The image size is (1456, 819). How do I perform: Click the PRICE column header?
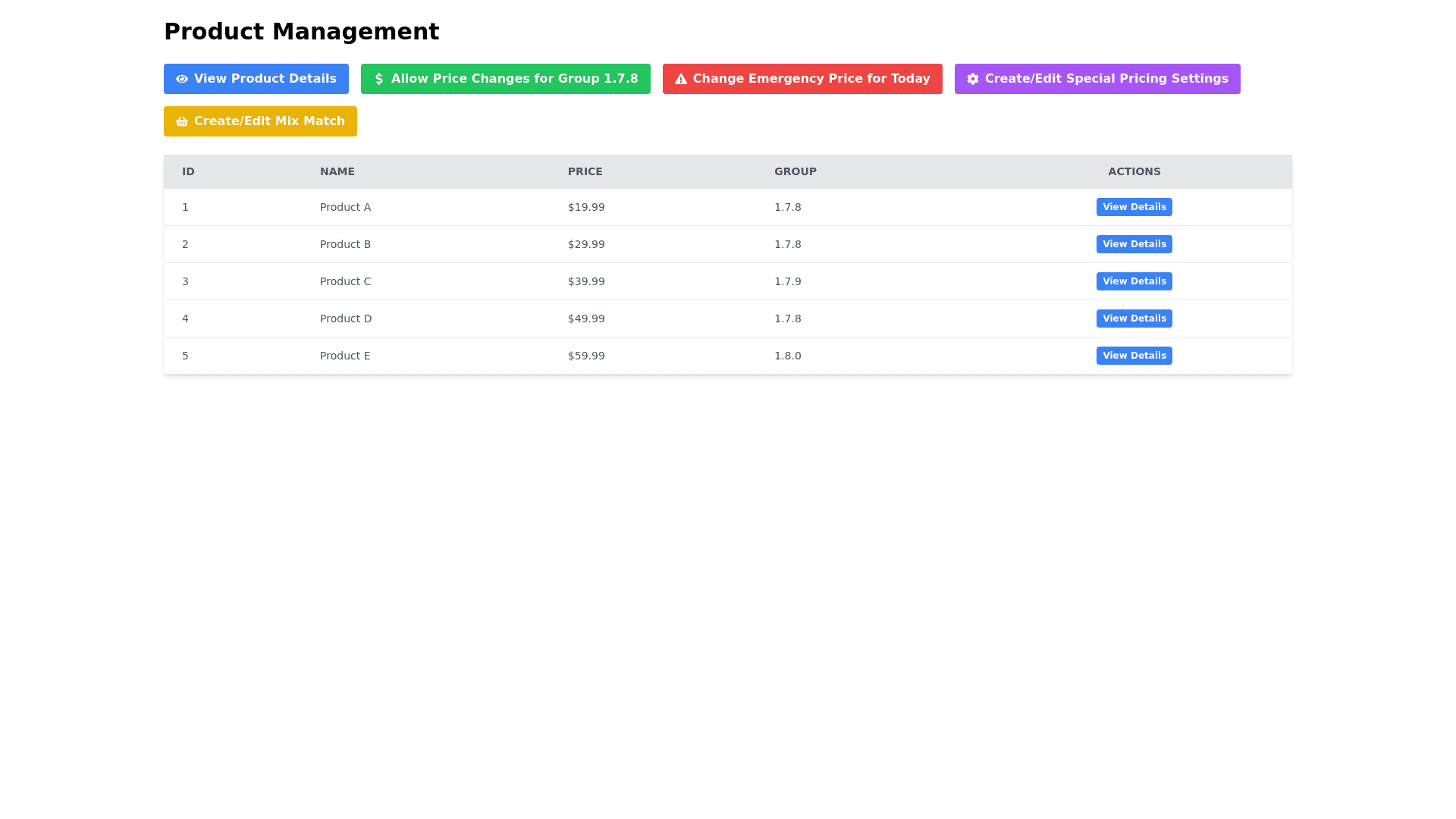click(585, 171)
